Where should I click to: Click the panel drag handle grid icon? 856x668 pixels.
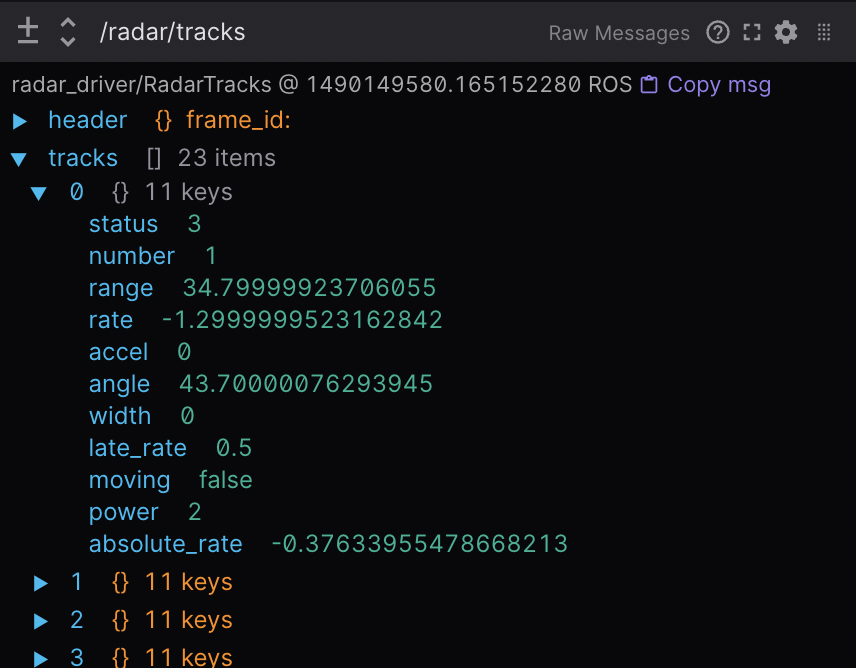point(824,33)
